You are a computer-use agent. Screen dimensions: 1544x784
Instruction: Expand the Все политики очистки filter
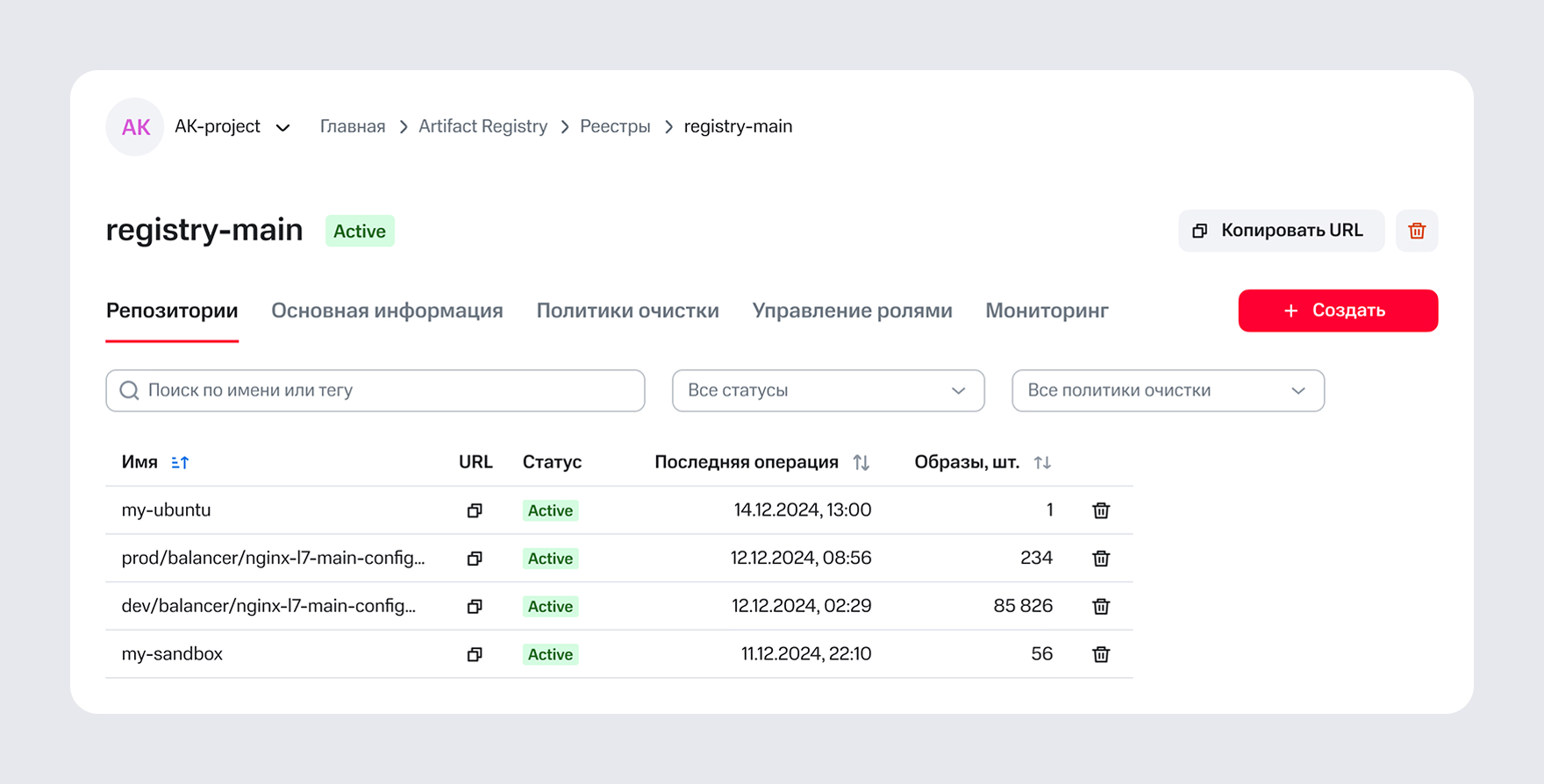point(1167,390)
